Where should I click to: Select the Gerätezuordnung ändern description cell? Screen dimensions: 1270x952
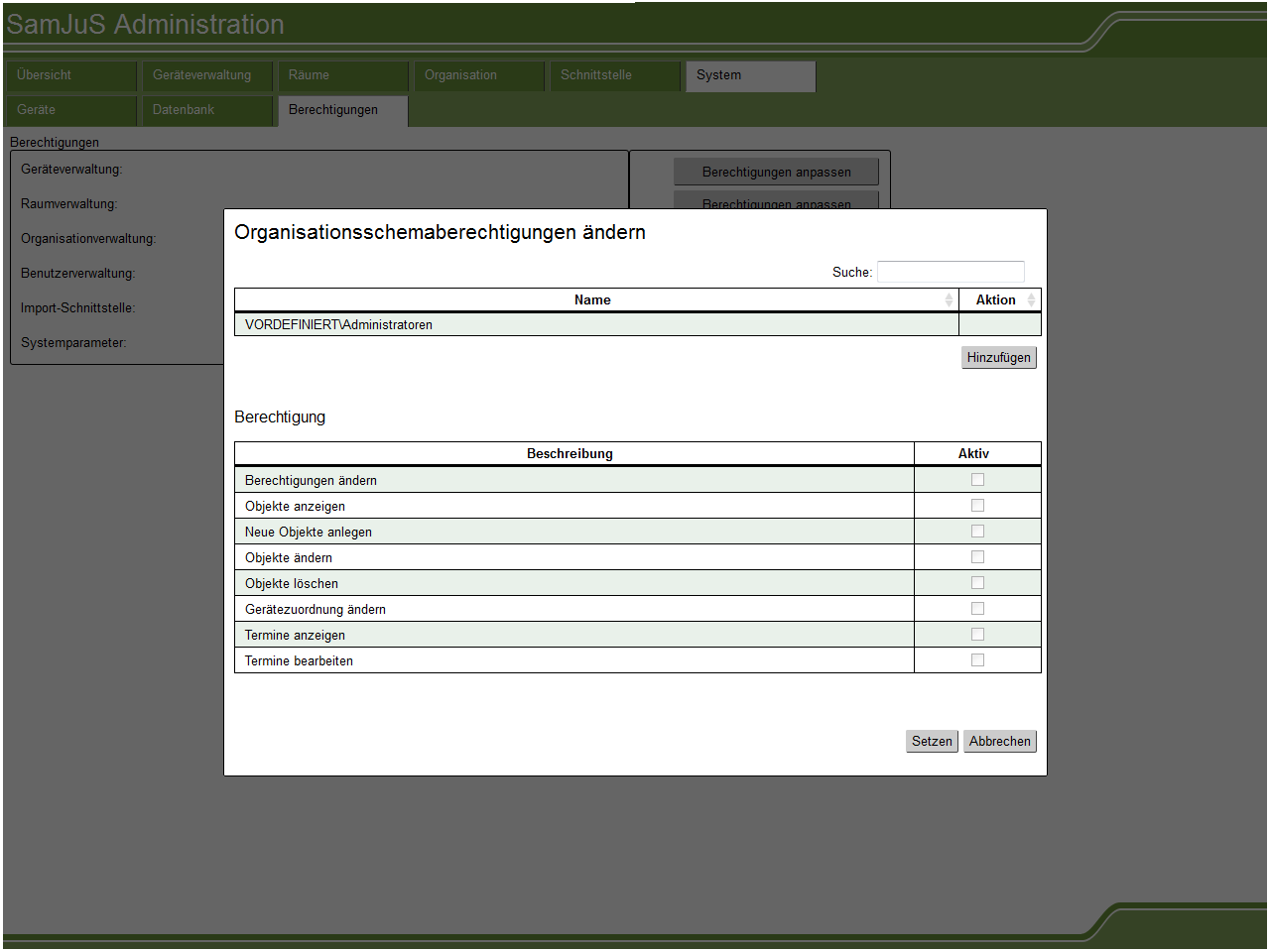coord(574,609)
